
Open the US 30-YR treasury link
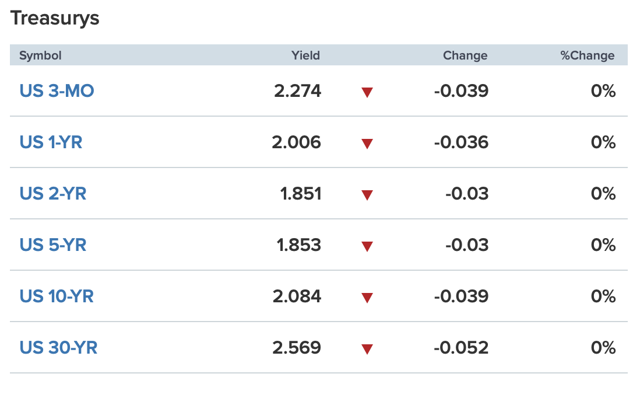(x=58, y=348)
